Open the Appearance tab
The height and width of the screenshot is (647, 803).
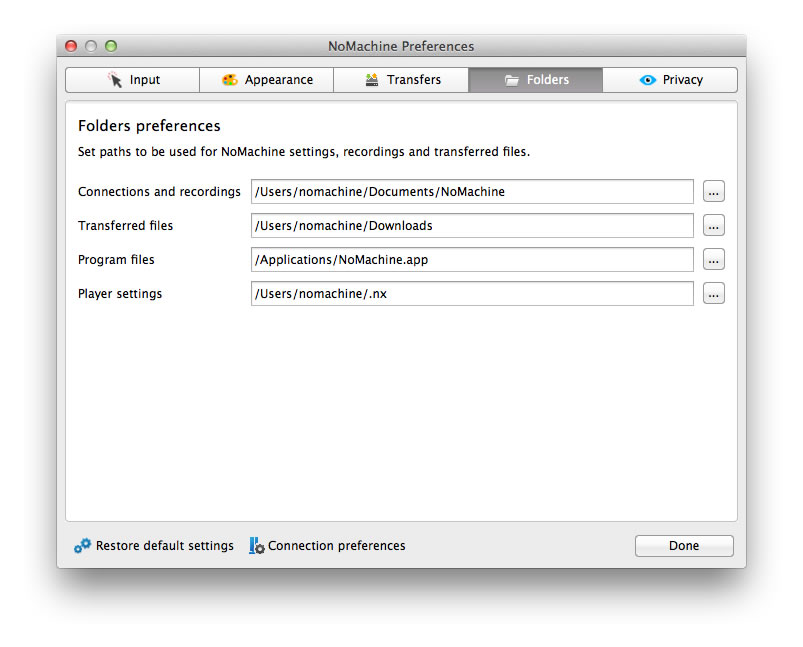[267, 80]
